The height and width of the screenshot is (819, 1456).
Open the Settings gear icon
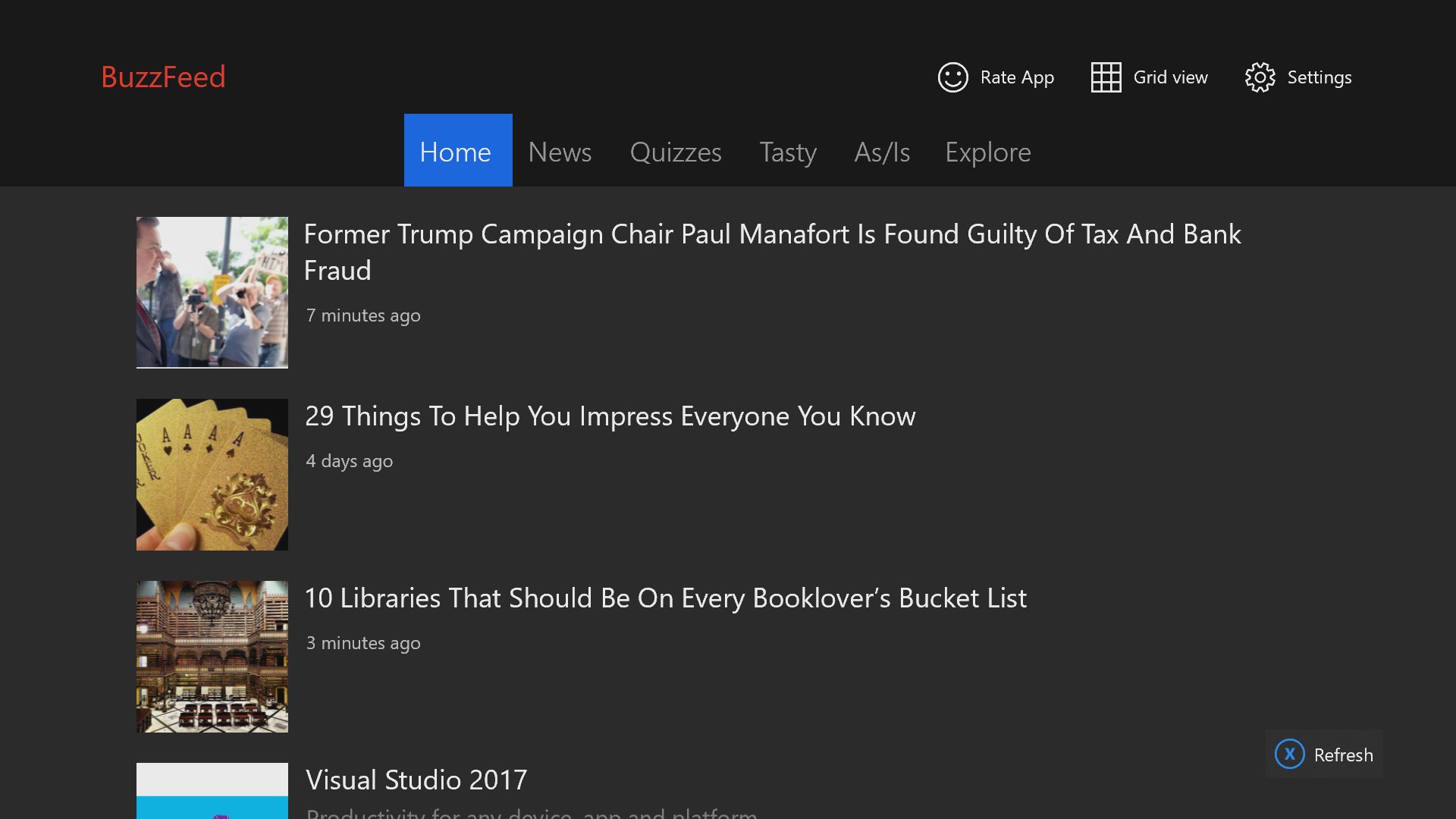(x=1260, y=77)
